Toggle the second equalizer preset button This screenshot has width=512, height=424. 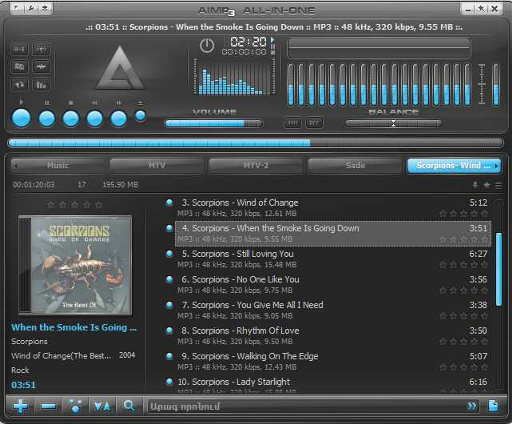[314, 123]
